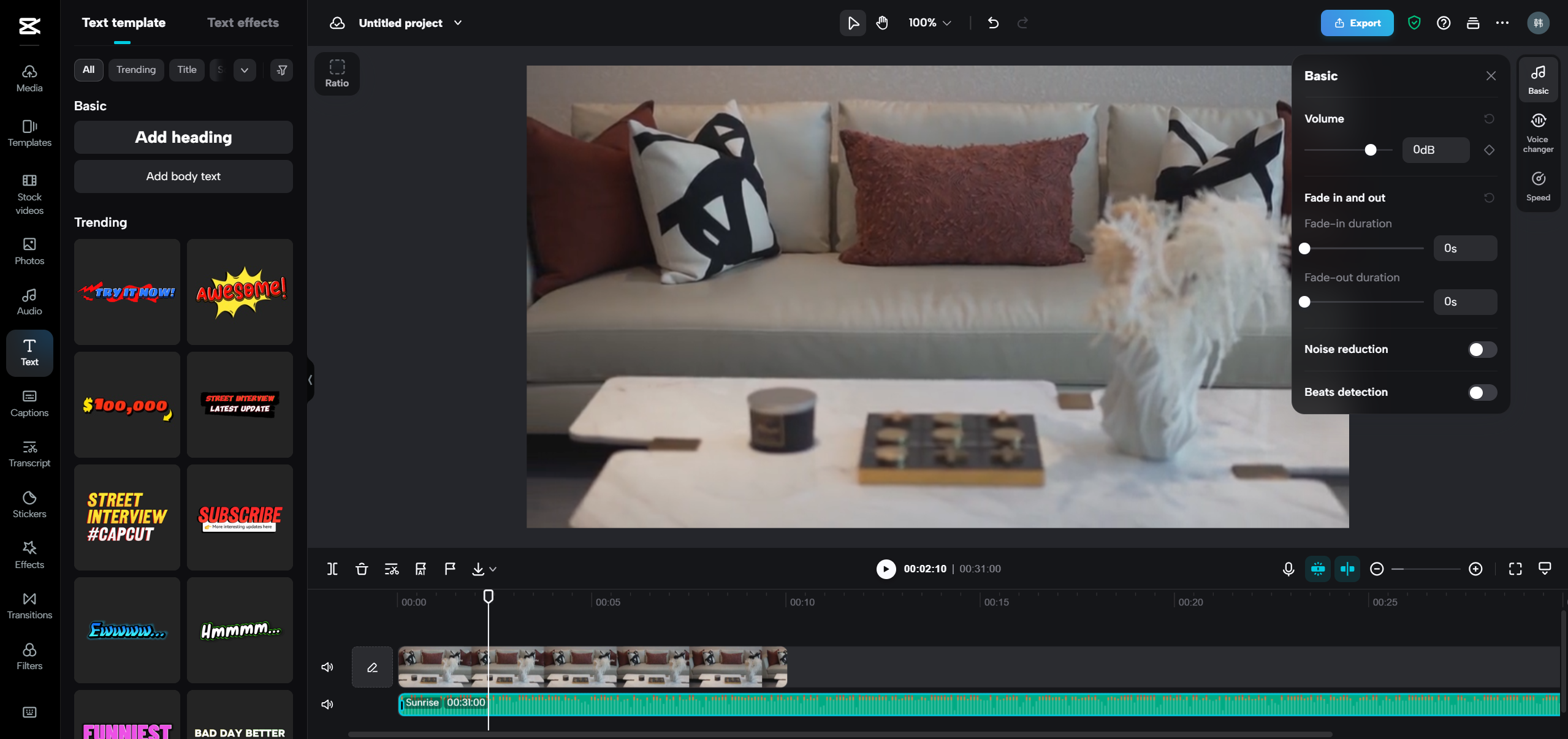The height and width of the screenshot is (739, 1568).
Task: Expand the zoom percentage dropdown
Action: tap(946, 23)
